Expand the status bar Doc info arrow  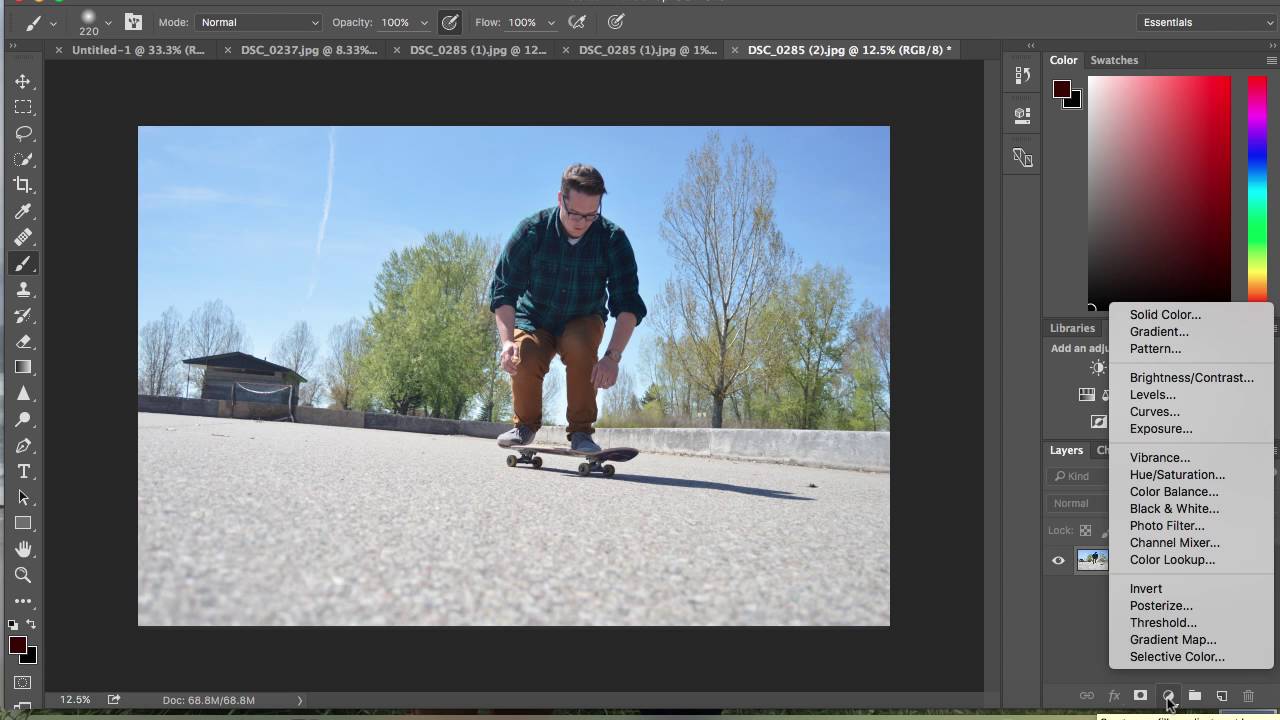click(299, 700)
